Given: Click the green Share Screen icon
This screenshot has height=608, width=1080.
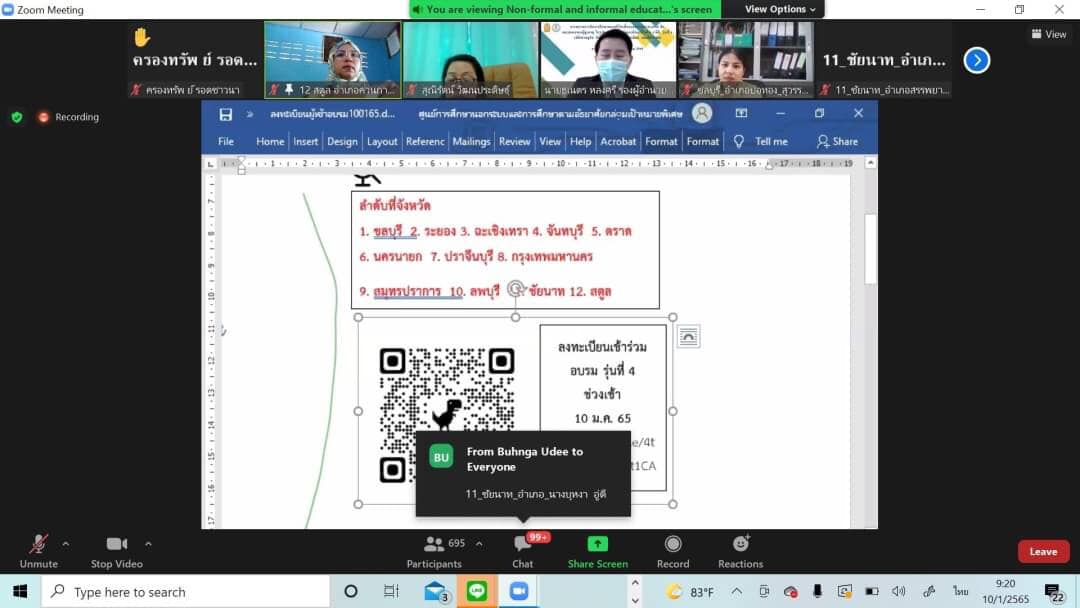Looking at the screenshot, I should tap(597, 545).
